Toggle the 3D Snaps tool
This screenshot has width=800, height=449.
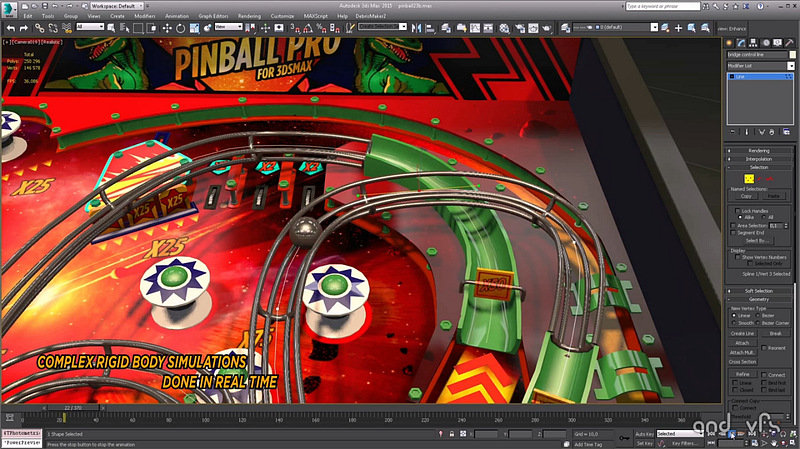[295, 28]
